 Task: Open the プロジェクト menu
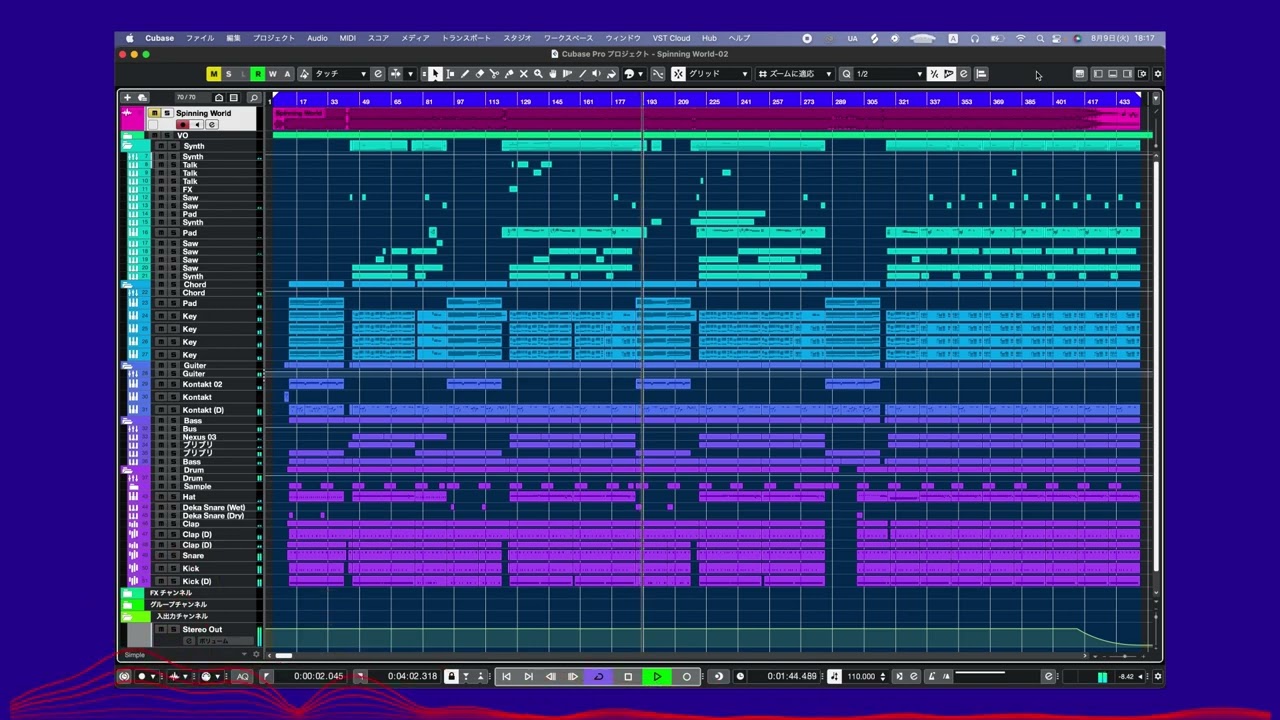tap(273, 38)
